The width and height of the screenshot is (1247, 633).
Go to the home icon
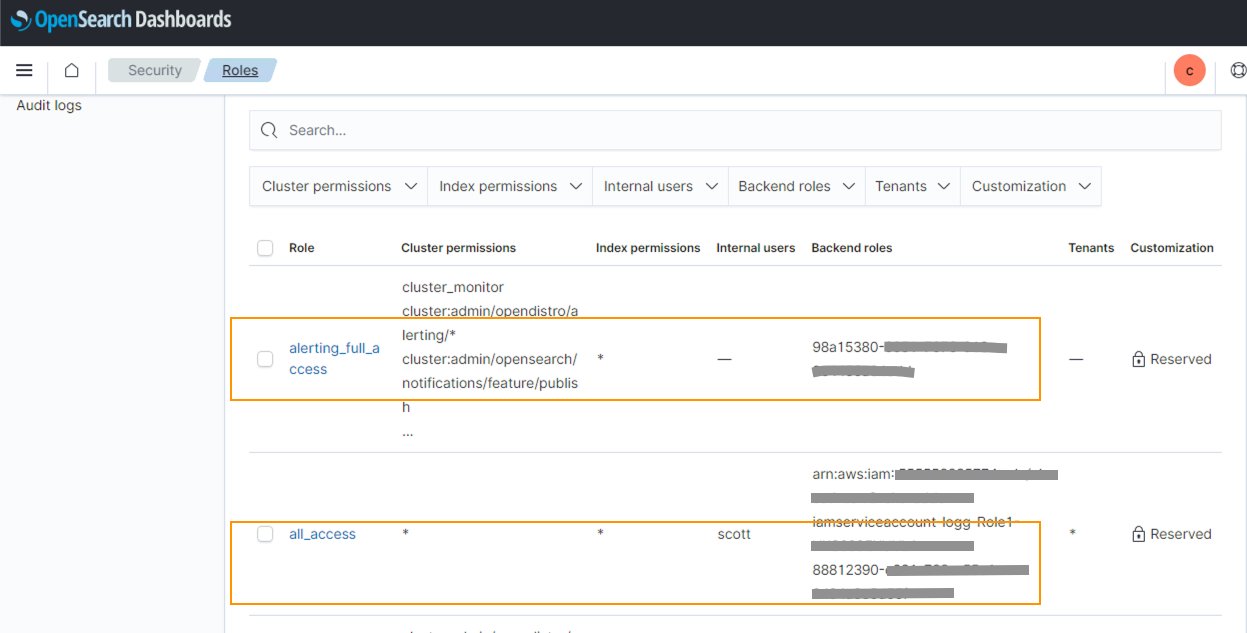click(71, 71)
